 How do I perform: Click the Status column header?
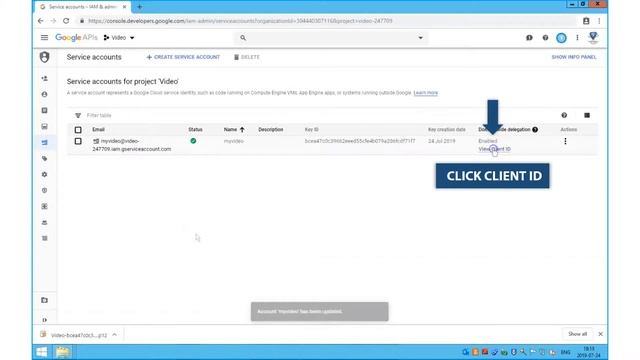[195, 129]
